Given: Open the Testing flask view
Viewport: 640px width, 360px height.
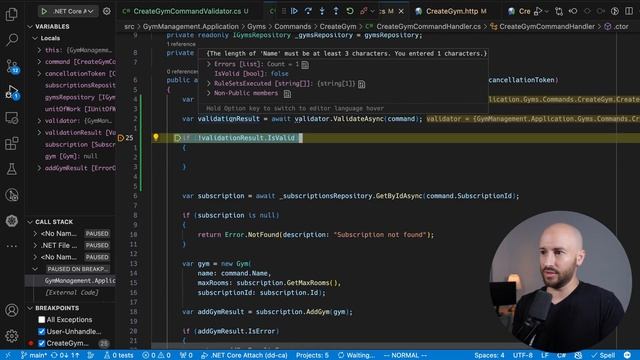Looking at the screenshot, I should pyautogui.click(x=11, y=169).
